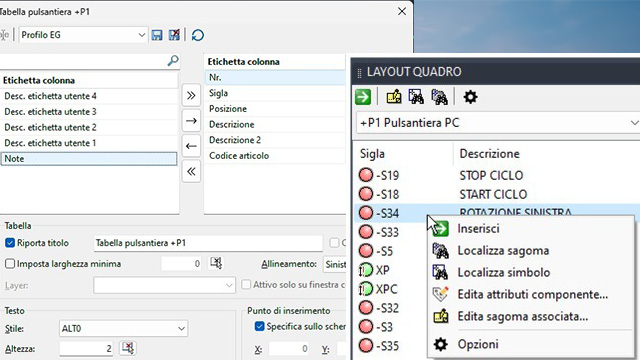Move all columns left with double arrow
The width and height of the screenshot is (640, 360).
coord(191,171)
